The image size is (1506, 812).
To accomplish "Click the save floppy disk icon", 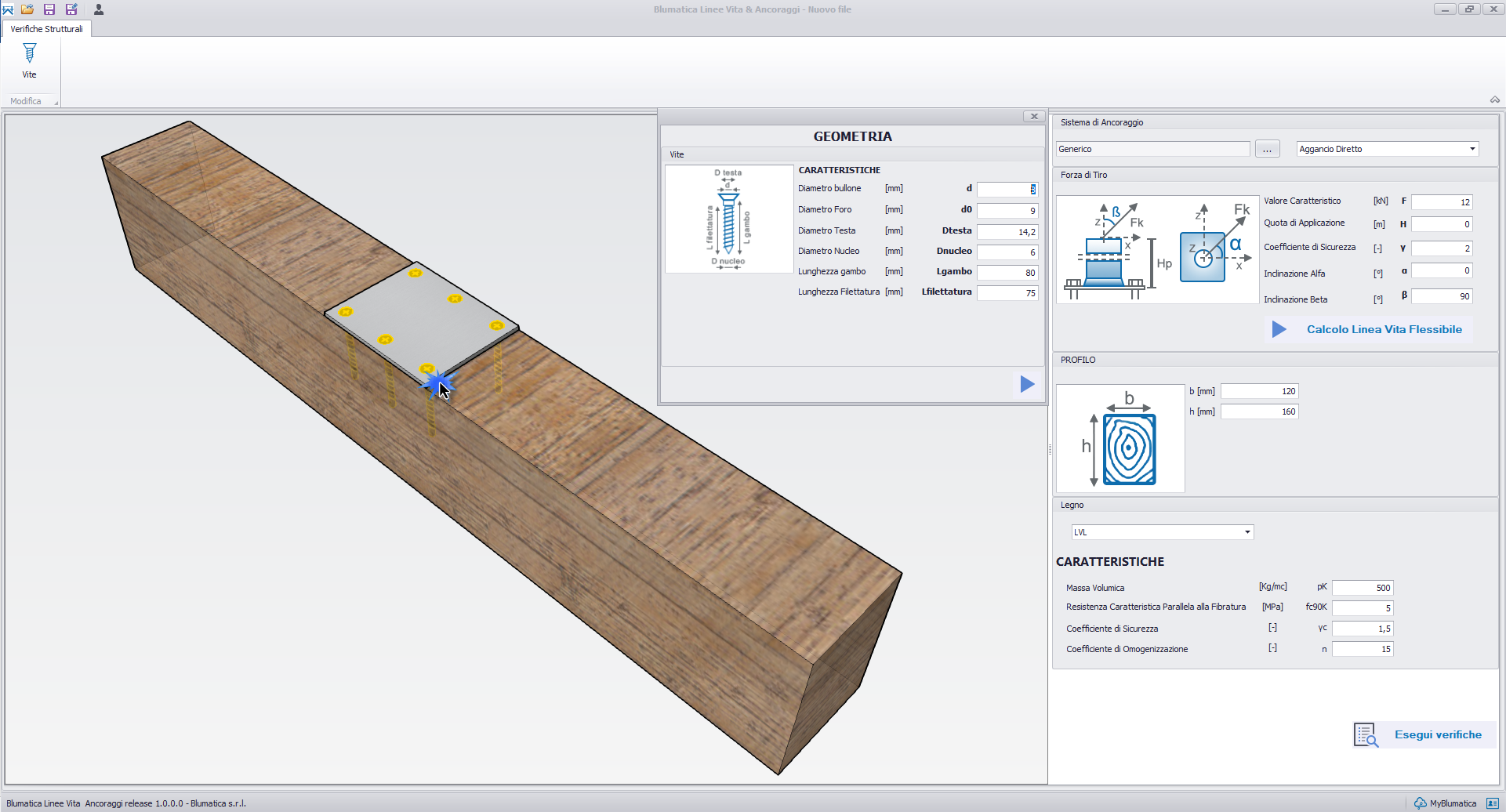I will coord(49,9).
